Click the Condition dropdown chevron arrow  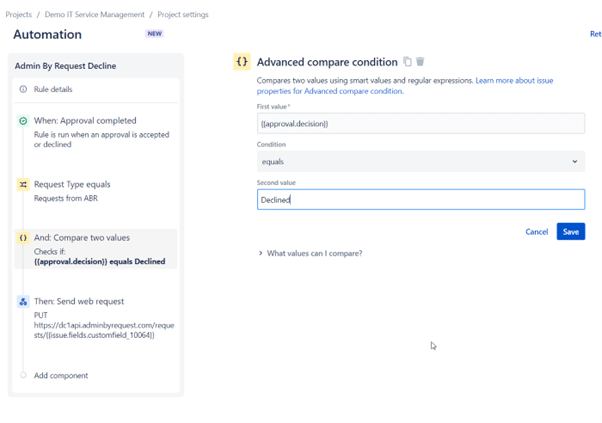(x=575, y=162)
